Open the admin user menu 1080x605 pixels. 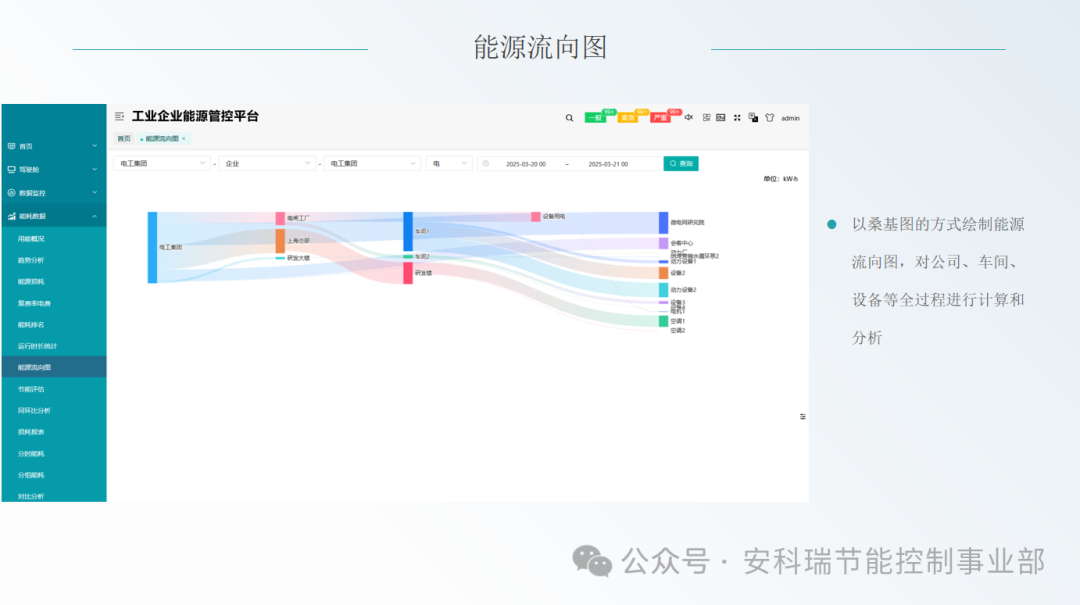790,119
